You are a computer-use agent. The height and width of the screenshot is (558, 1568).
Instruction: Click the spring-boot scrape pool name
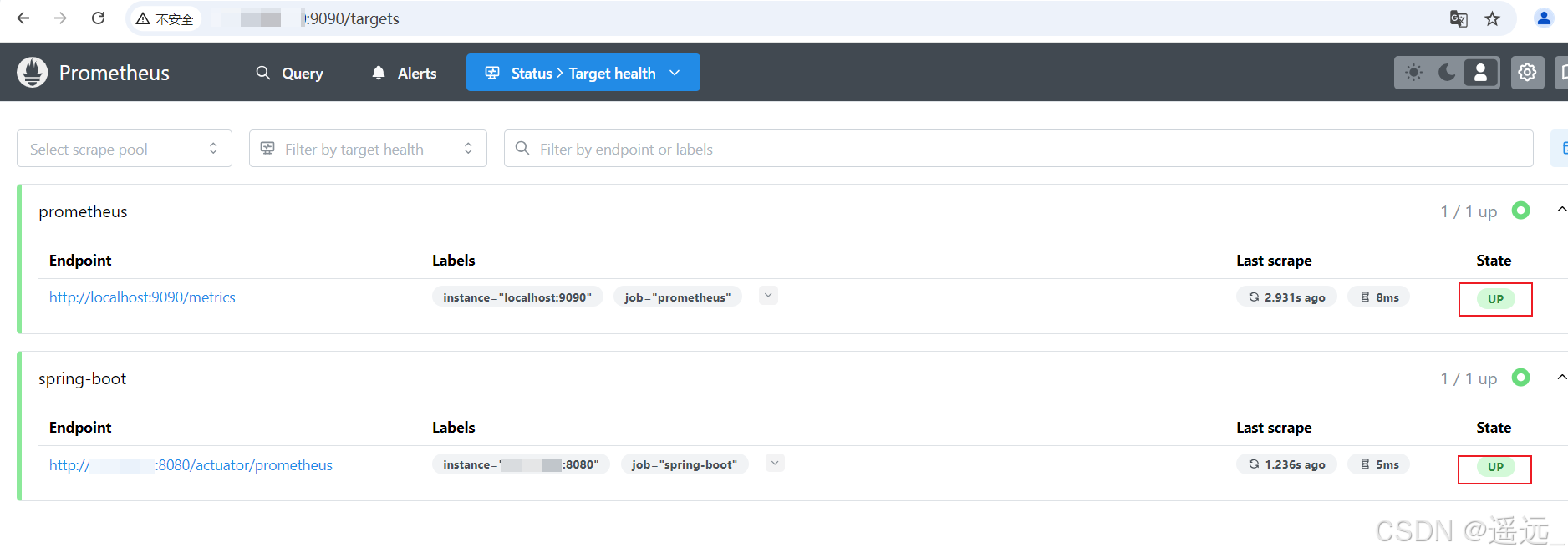pyautogui.click(x=82, y=379)
